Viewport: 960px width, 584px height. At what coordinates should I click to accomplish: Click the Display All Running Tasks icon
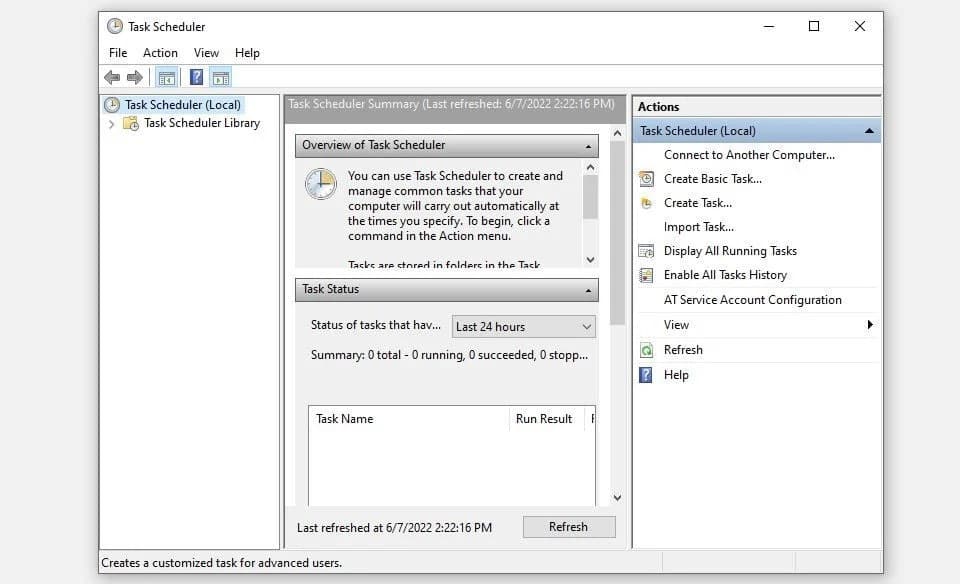tap(645, 250)
